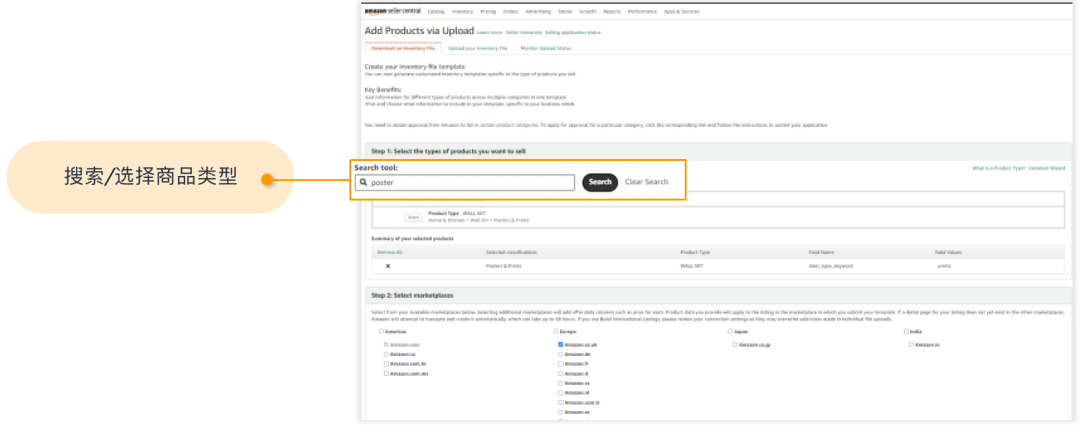
Task: Enable the Amazon.fr marketplace checkbox
Action: tap(561, 363)
